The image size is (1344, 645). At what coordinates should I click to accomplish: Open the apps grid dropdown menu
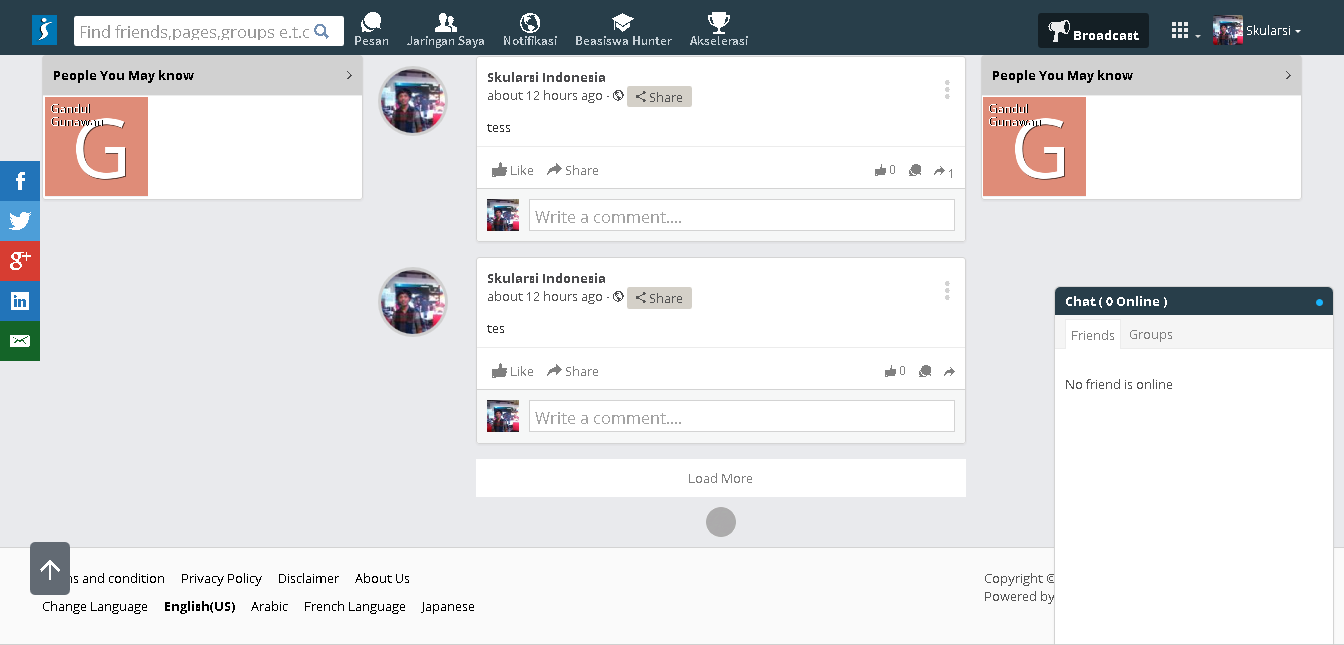click(x=1185, y=32)
